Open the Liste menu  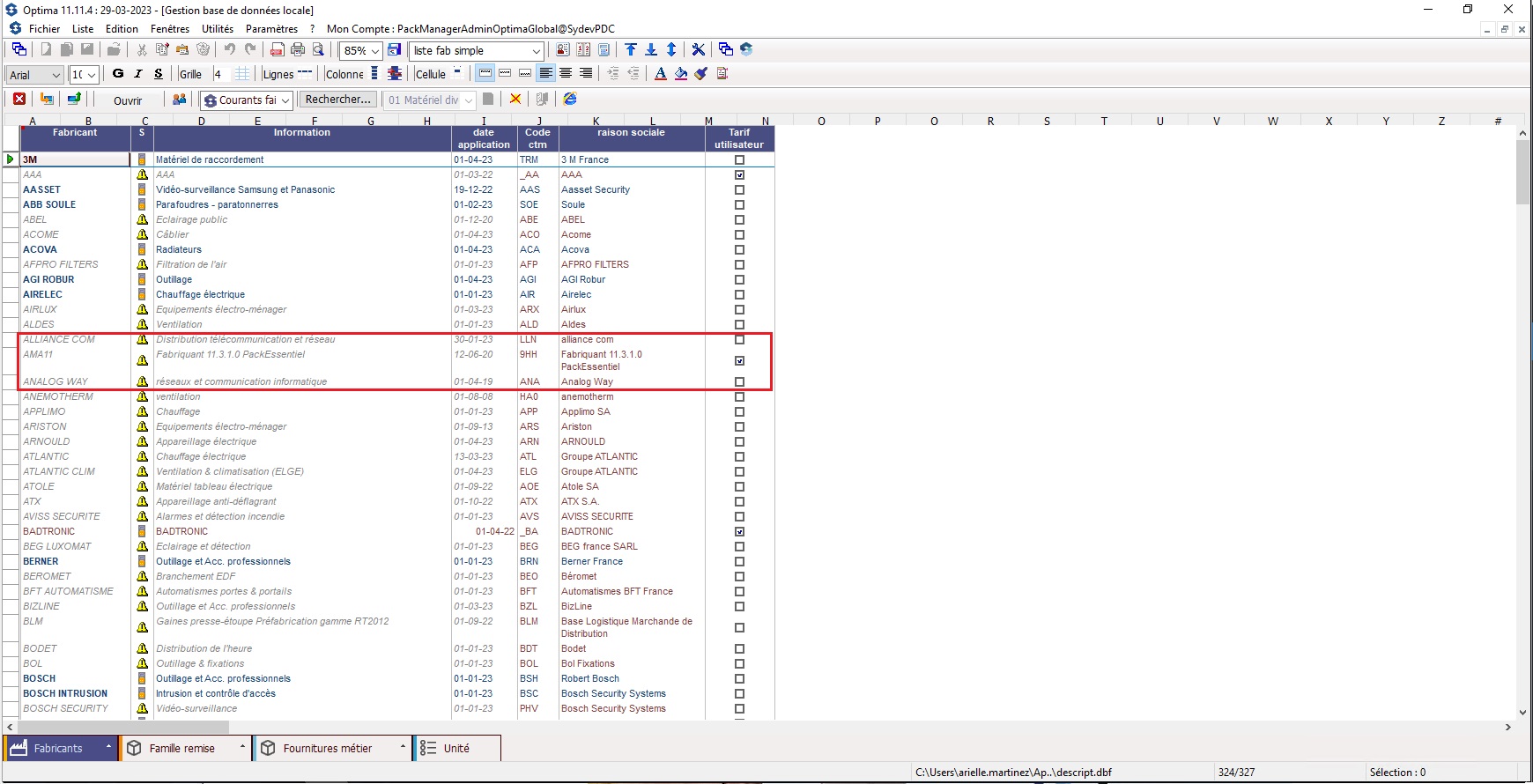[x=83, y=29]
